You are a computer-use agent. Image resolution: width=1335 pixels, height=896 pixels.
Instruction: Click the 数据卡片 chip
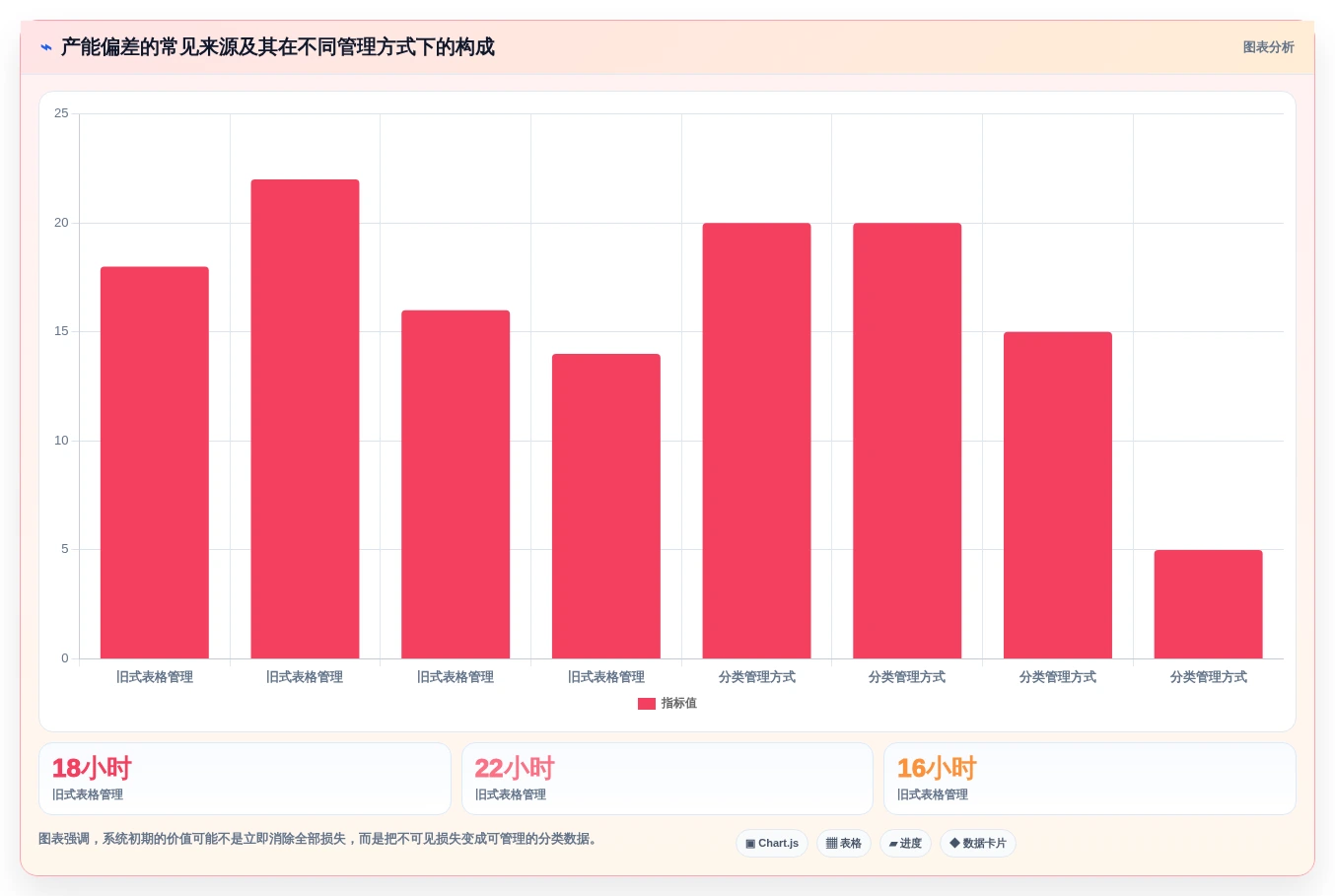[978, 844]
